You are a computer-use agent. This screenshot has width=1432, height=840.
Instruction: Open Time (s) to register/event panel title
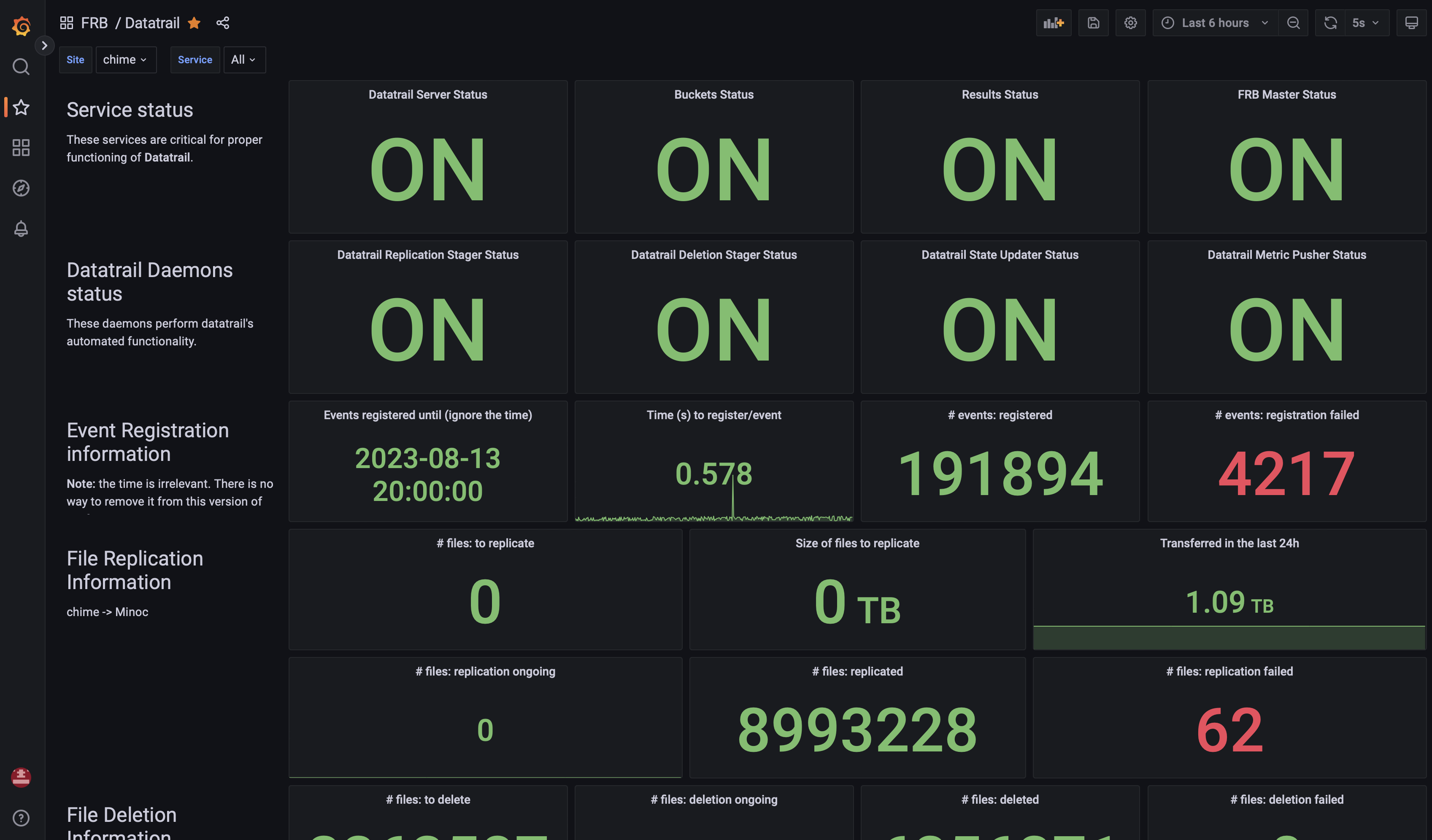click(x=714, y=415)
